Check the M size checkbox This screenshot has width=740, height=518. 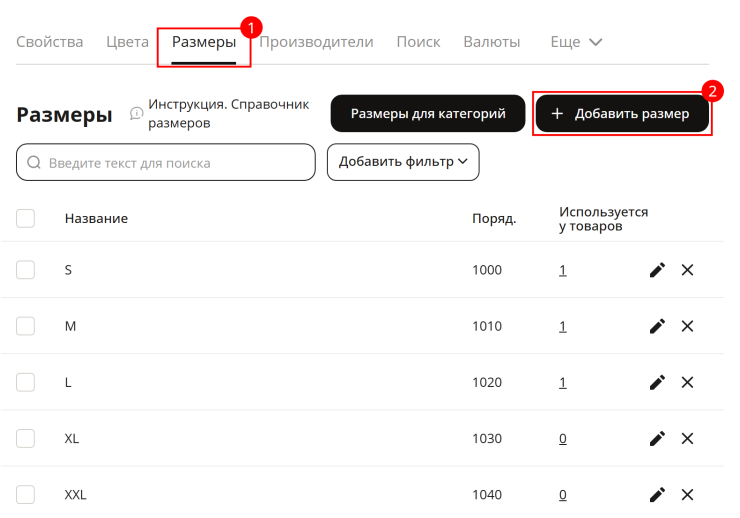click(x=25, y=326)
